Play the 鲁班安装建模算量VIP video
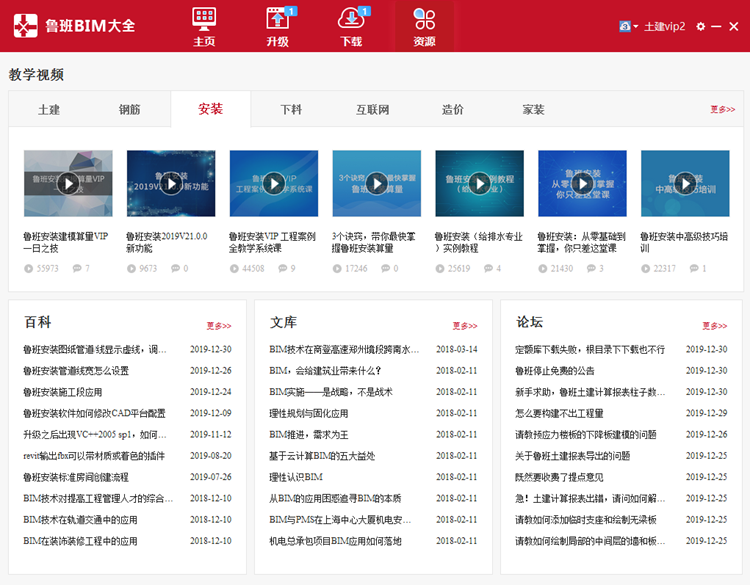The width and height of the screenshot is (750, 585). point(68,184)
